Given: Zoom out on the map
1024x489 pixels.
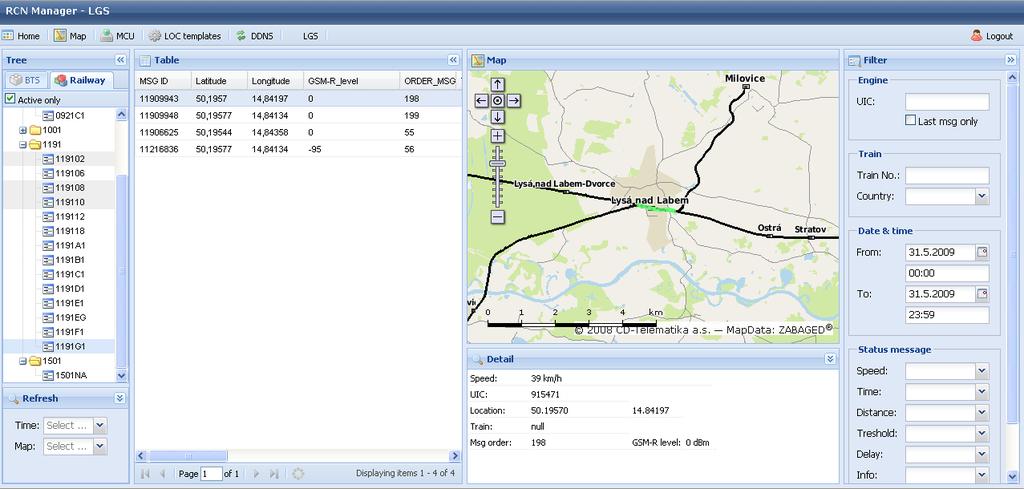Looking at the screenshot, I should click(498, 217).
